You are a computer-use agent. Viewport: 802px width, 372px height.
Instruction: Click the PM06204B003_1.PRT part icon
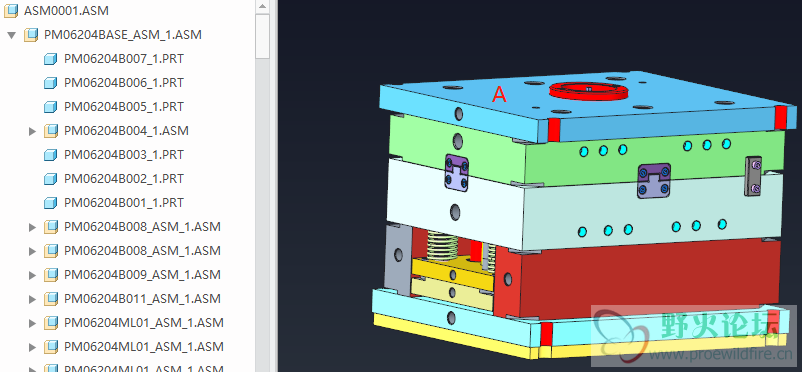pos(50,155)
